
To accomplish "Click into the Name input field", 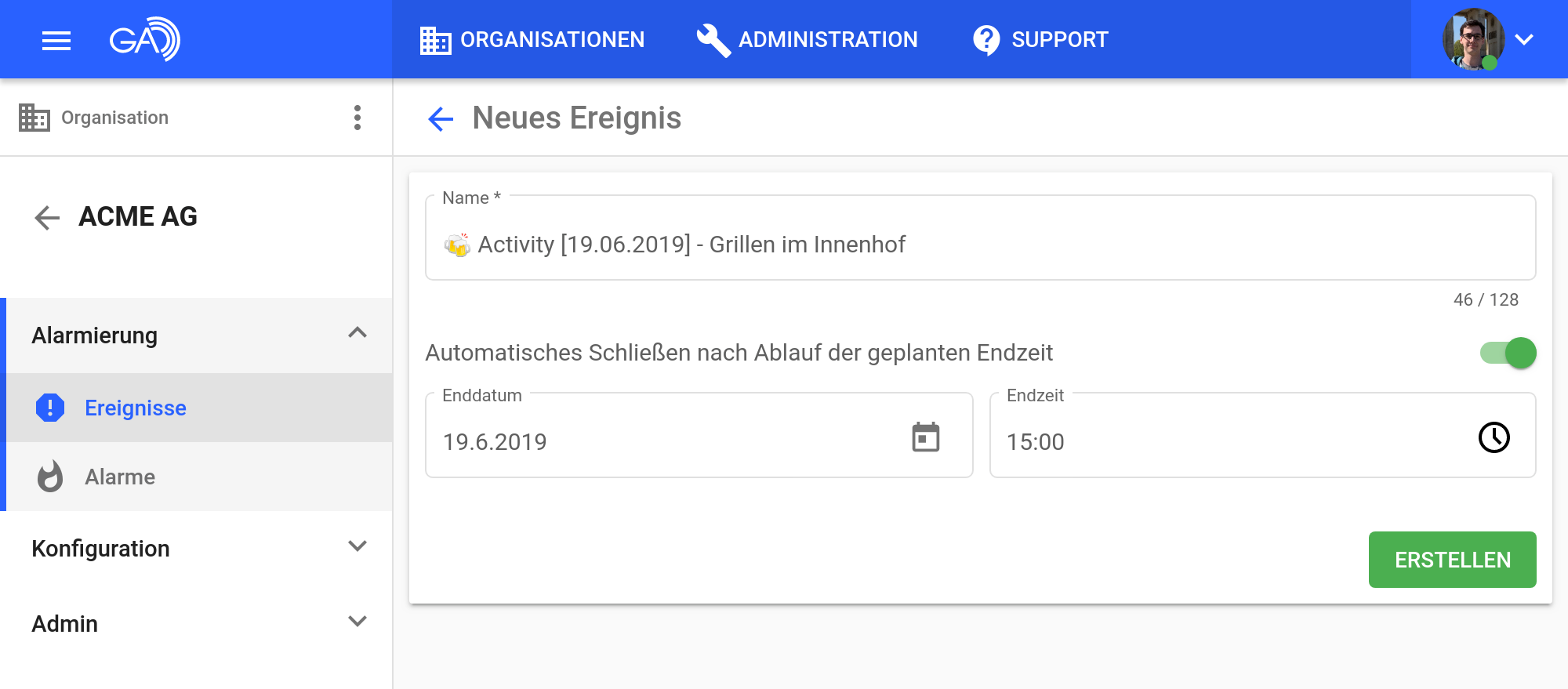I will tap(980, 245).
